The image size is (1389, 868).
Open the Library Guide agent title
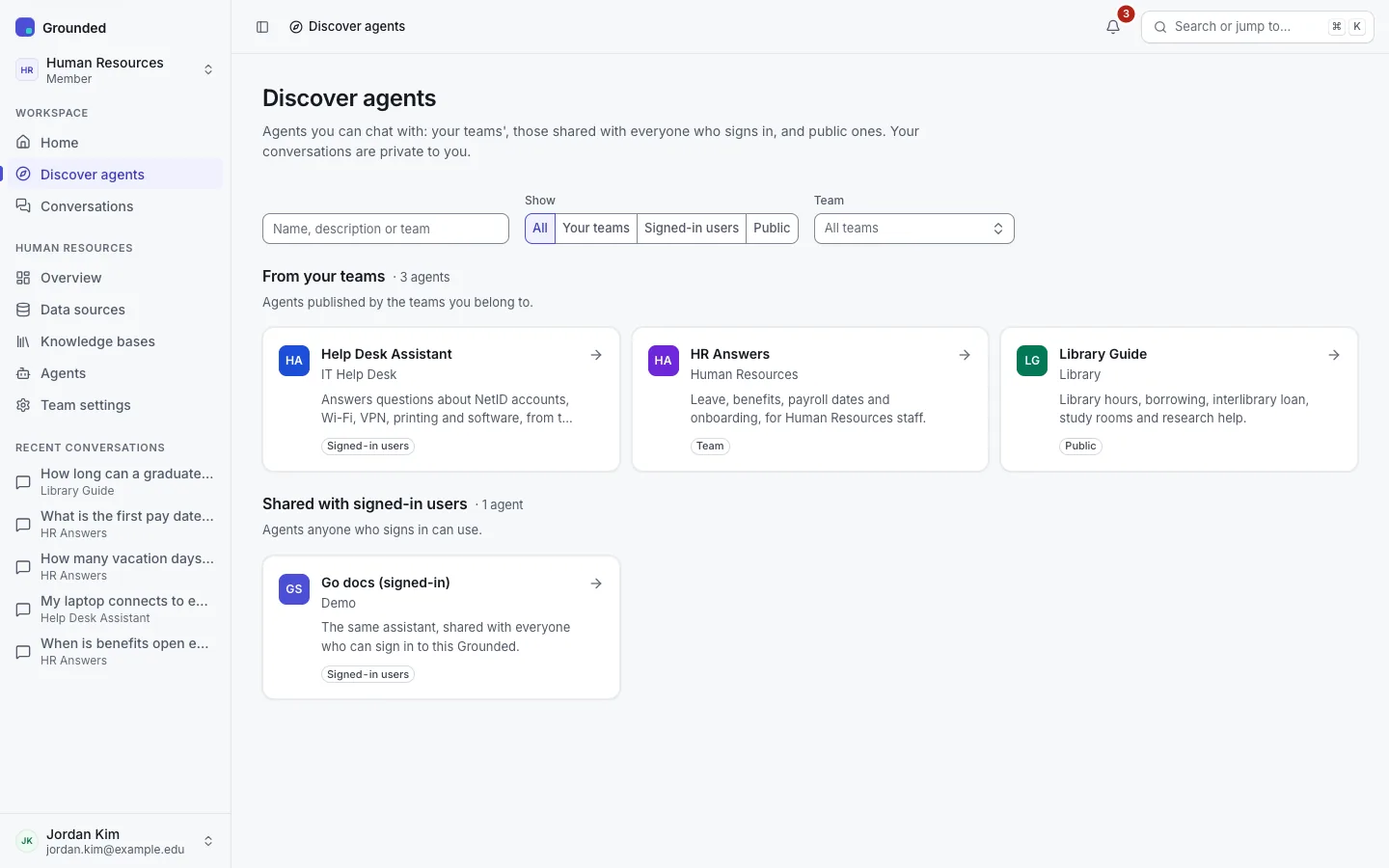coord(1103,354)
